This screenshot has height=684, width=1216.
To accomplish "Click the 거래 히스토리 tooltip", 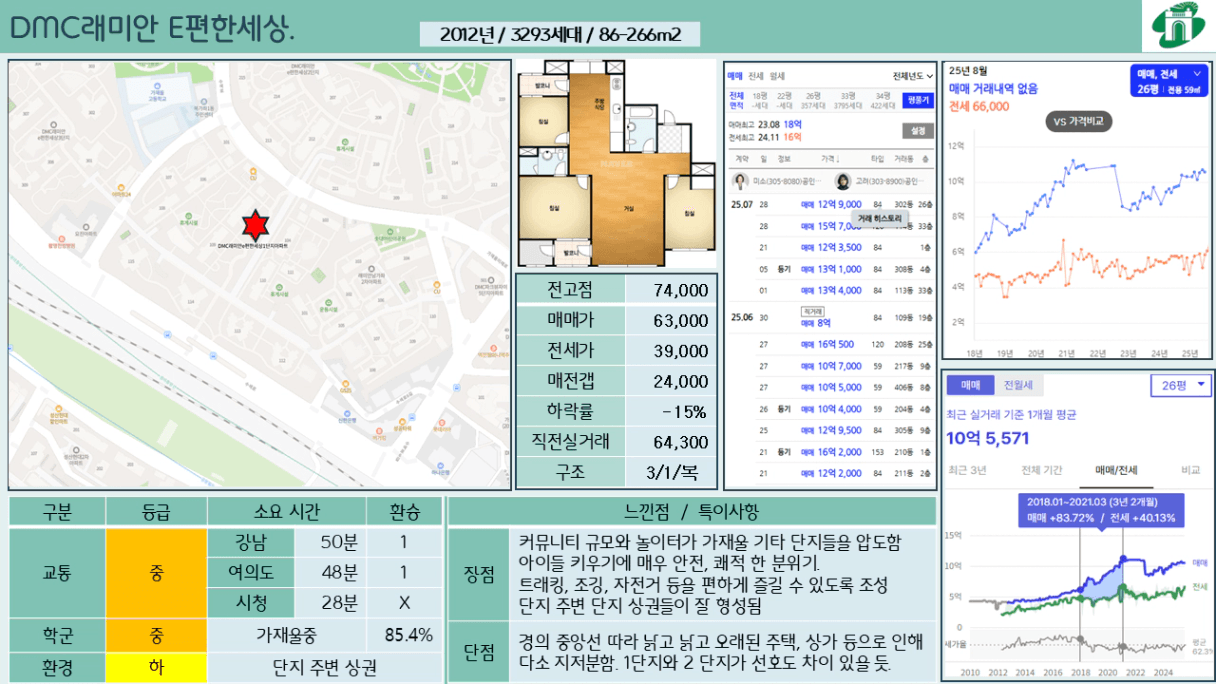I will (879, 218).
